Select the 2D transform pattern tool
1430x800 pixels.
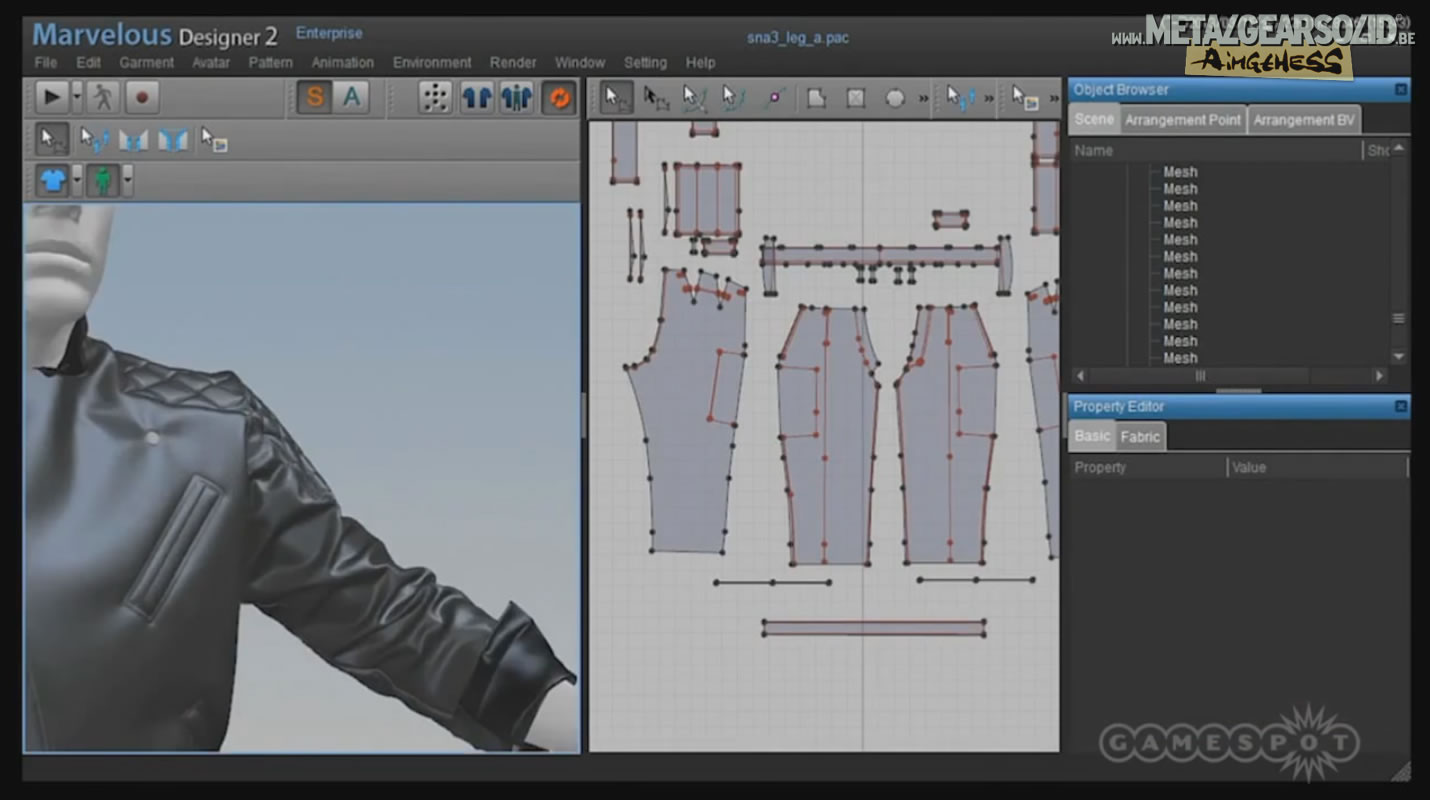coord(656,98)
